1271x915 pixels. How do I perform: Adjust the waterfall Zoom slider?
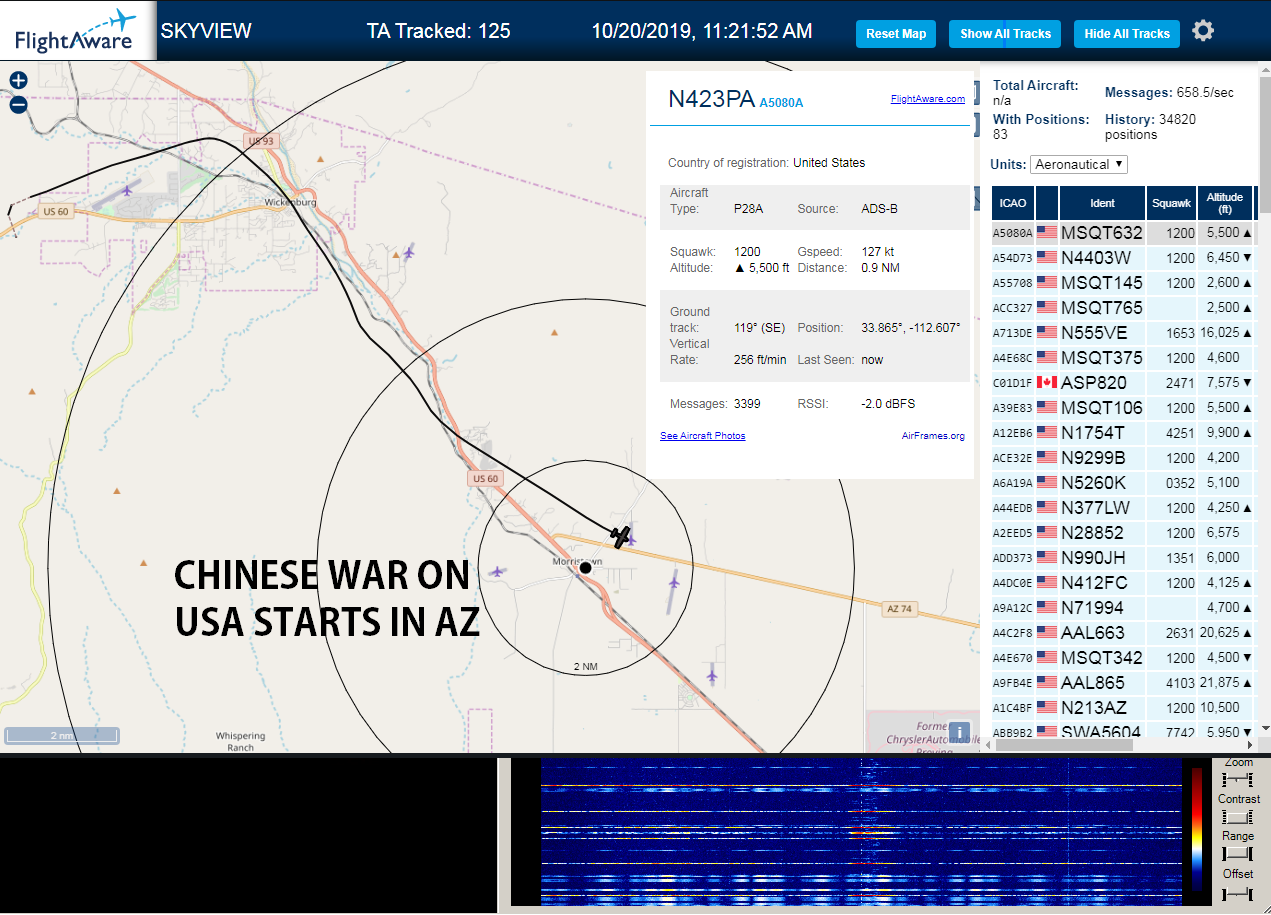(1237, 779)
